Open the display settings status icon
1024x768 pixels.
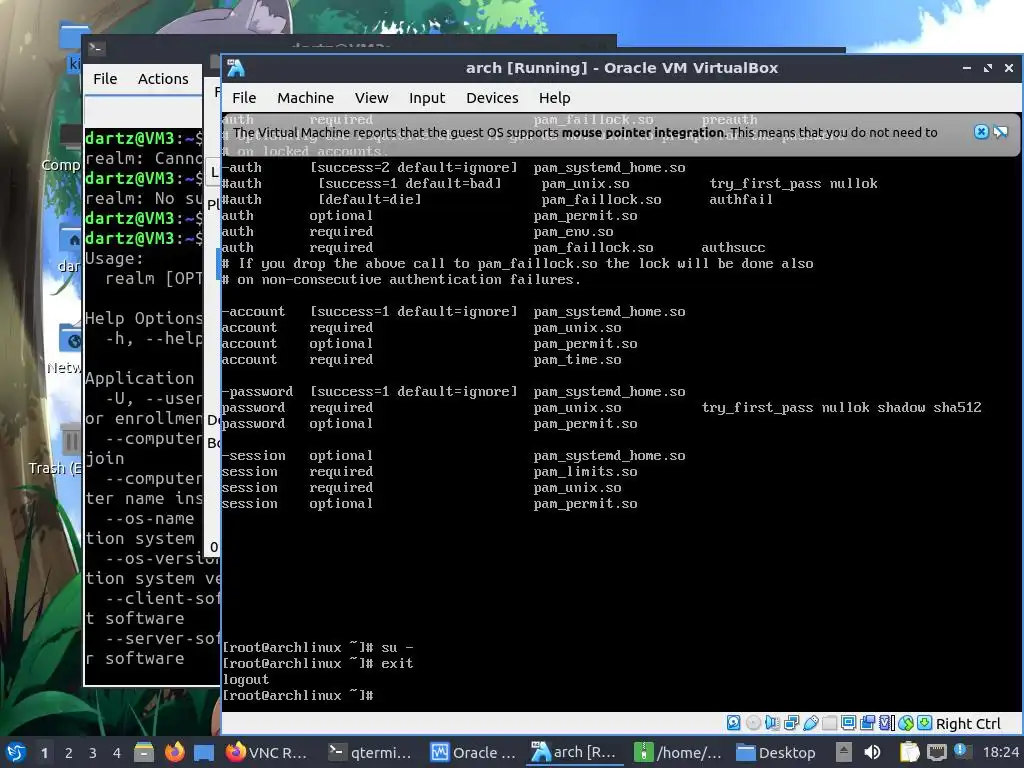(x=848, y=723)
